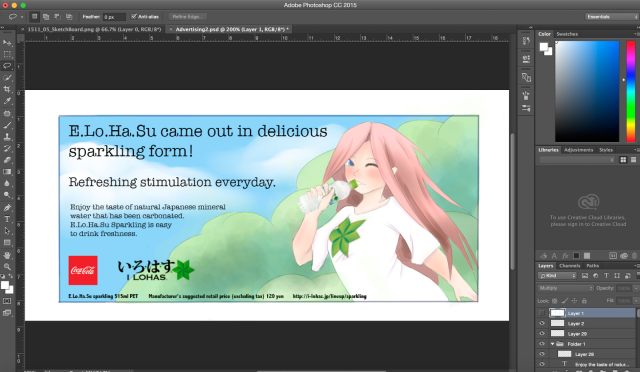Click Subtract from Selection mode icon
640x372 pixels.
pyautogui.click(x=58, y=17)
